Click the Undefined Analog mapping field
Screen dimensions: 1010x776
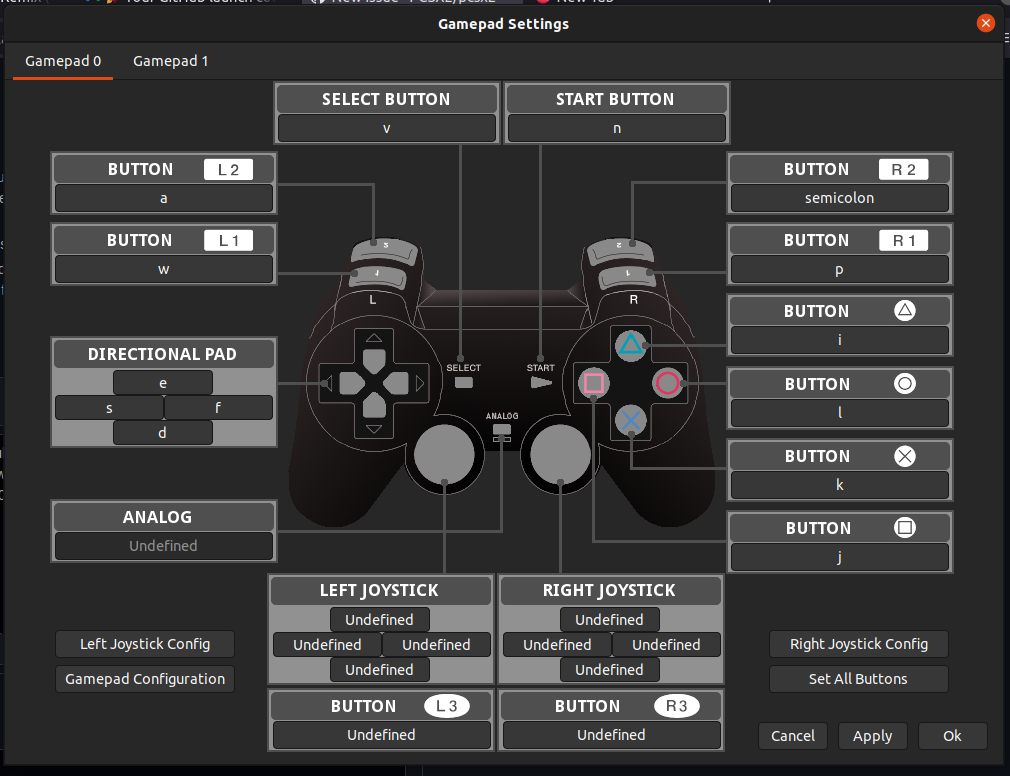[x=163, y=546]
